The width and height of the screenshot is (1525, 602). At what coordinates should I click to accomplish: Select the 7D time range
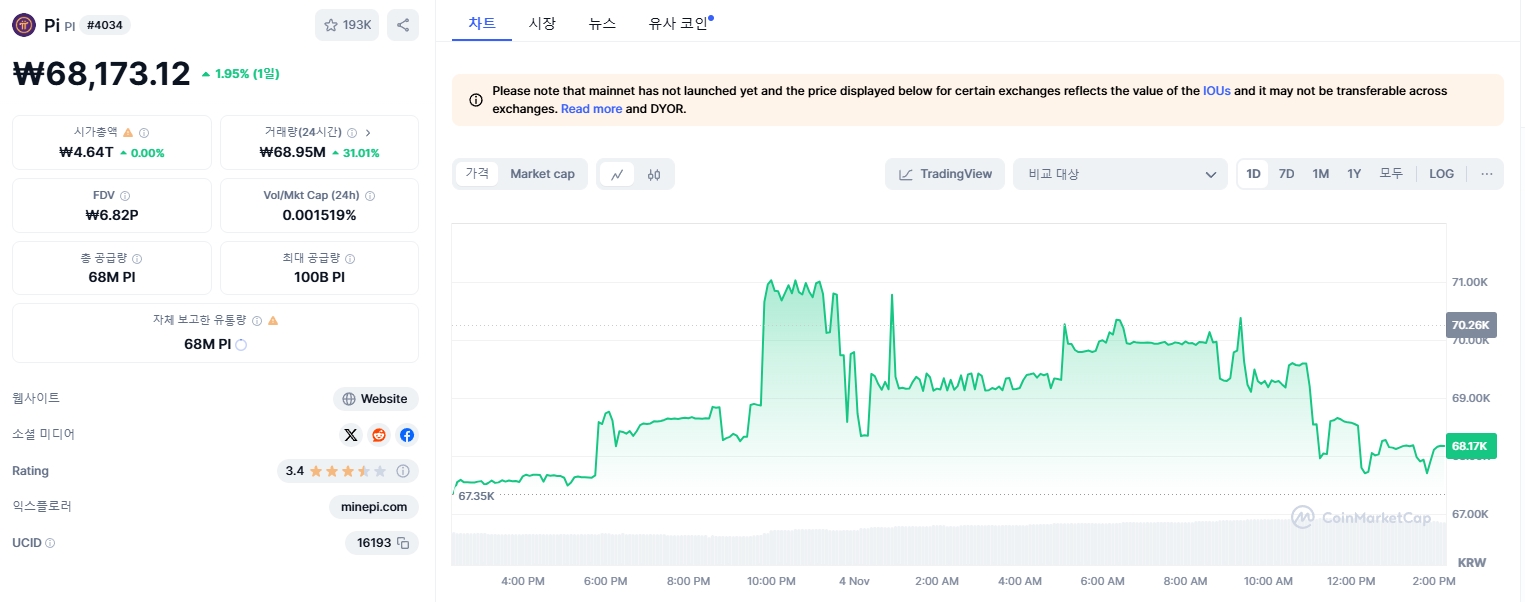point(1287,174)
